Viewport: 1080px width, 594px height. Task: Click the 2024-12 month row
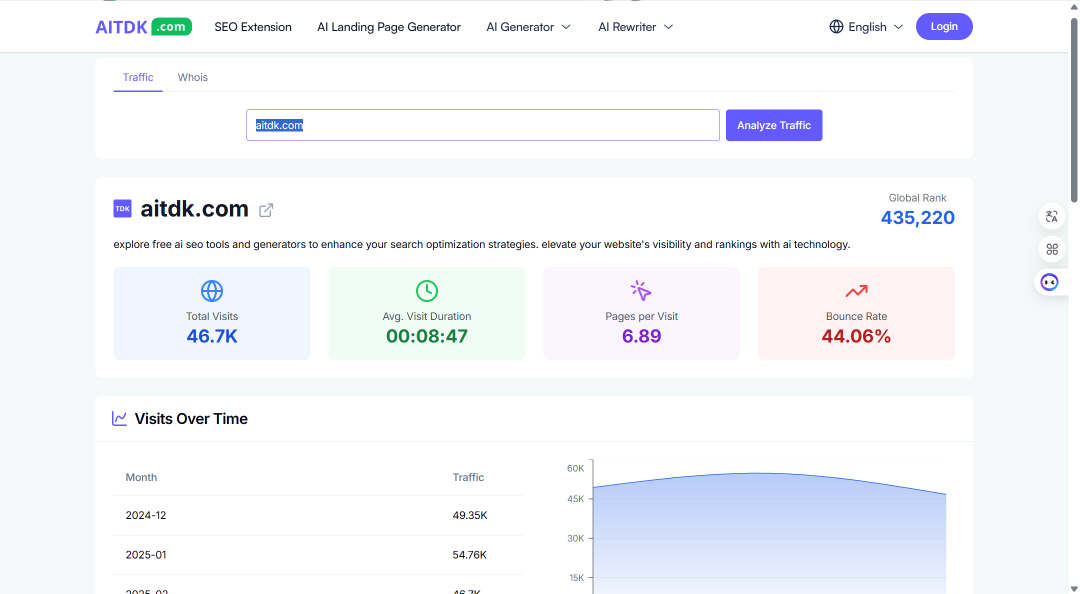pos(318,515)
